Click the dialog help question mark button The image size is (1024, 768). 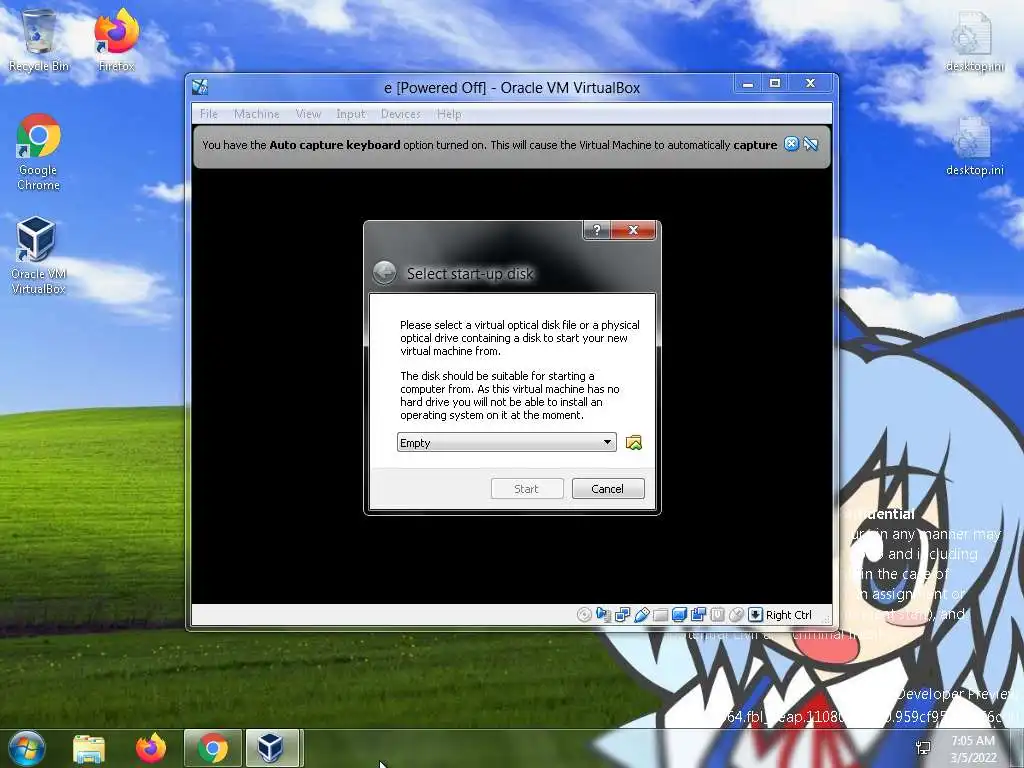[x=596, y=230]
